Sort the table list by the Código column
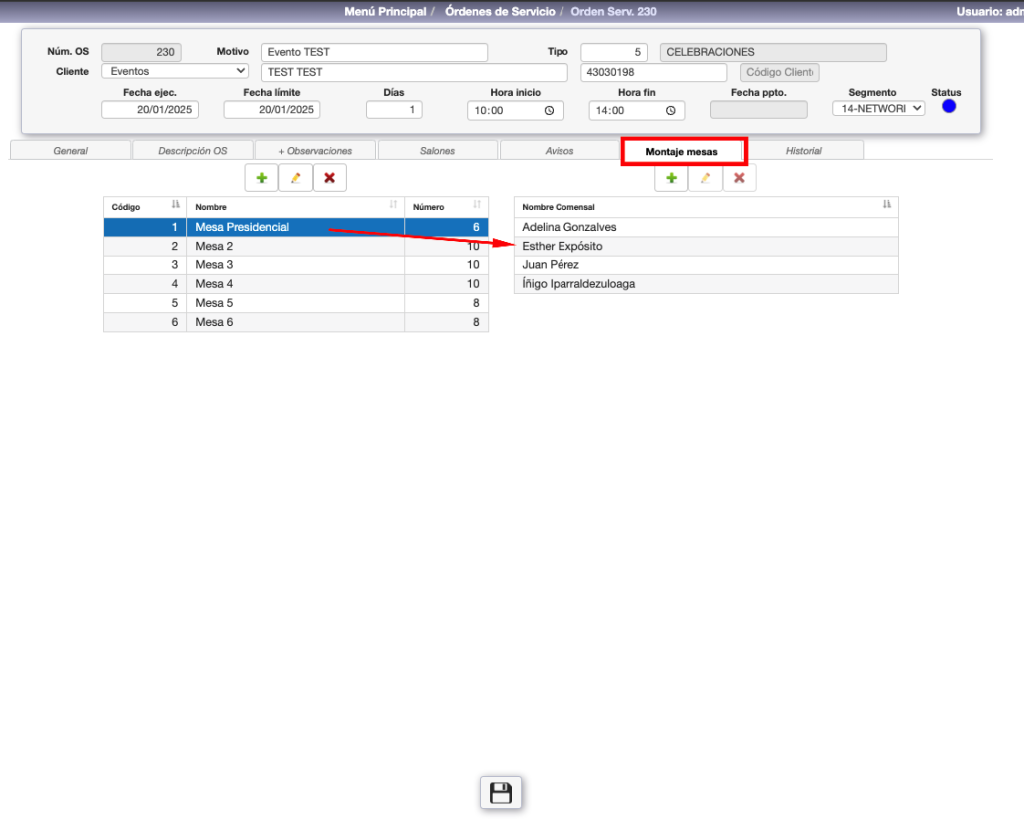Screen dimensions: 1024x819 pos(144,207)
